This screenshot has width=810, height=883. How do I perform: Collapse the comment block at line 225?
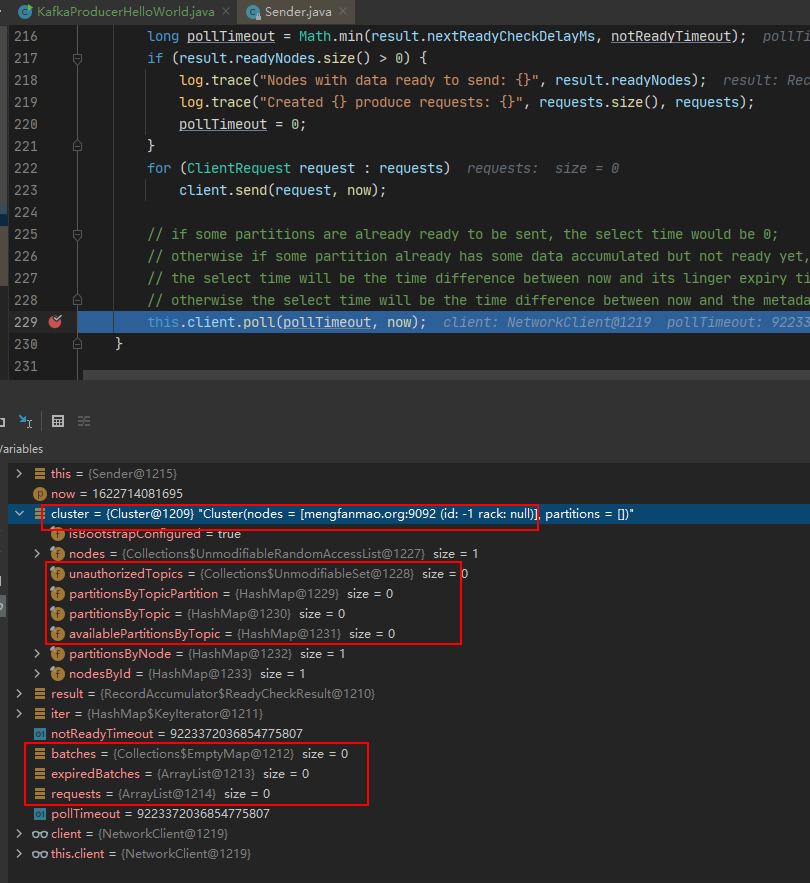tap(78, 234)
